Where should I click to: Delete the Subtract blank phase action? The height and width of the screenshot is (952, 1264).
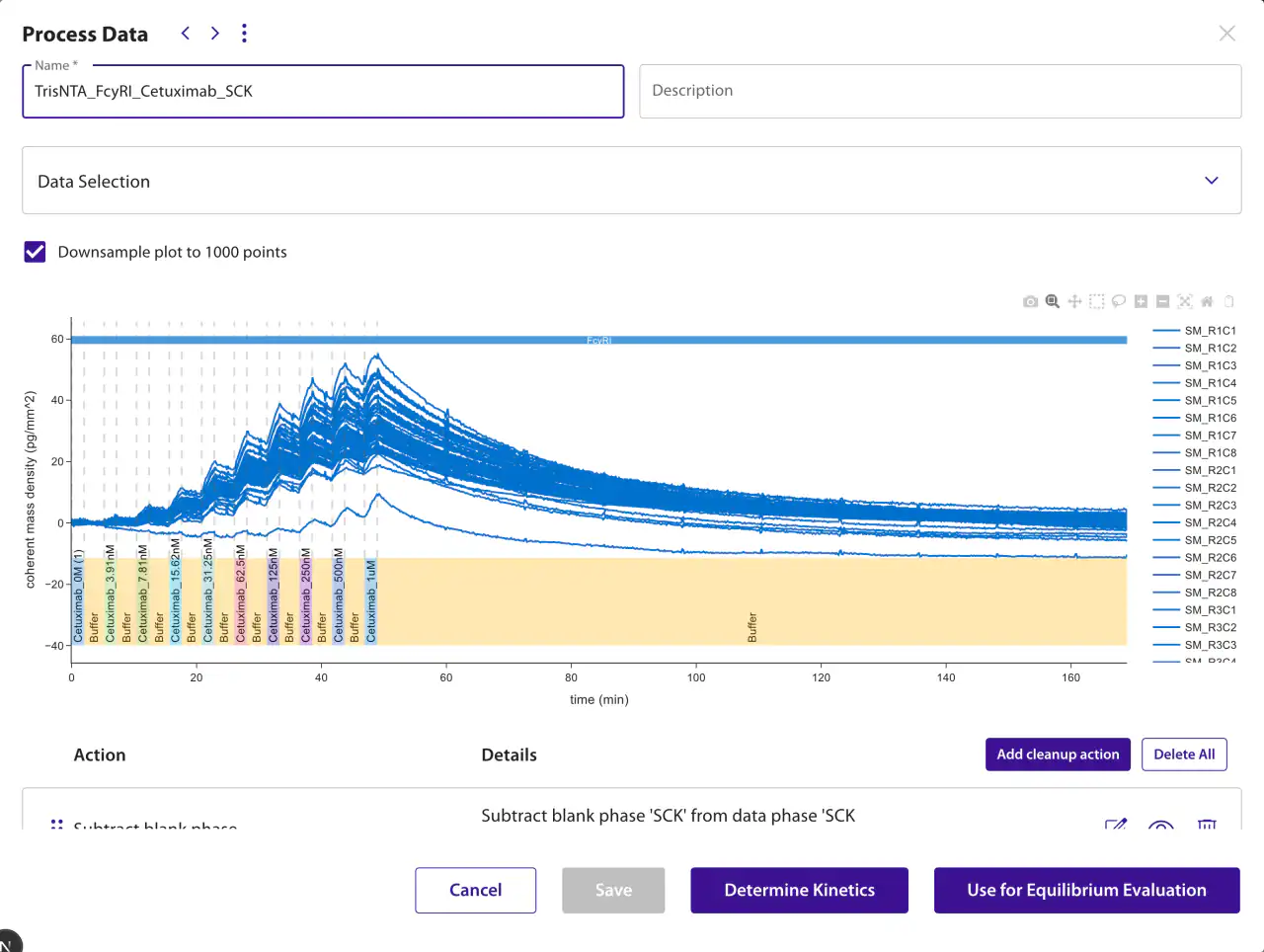point(1207,825)
